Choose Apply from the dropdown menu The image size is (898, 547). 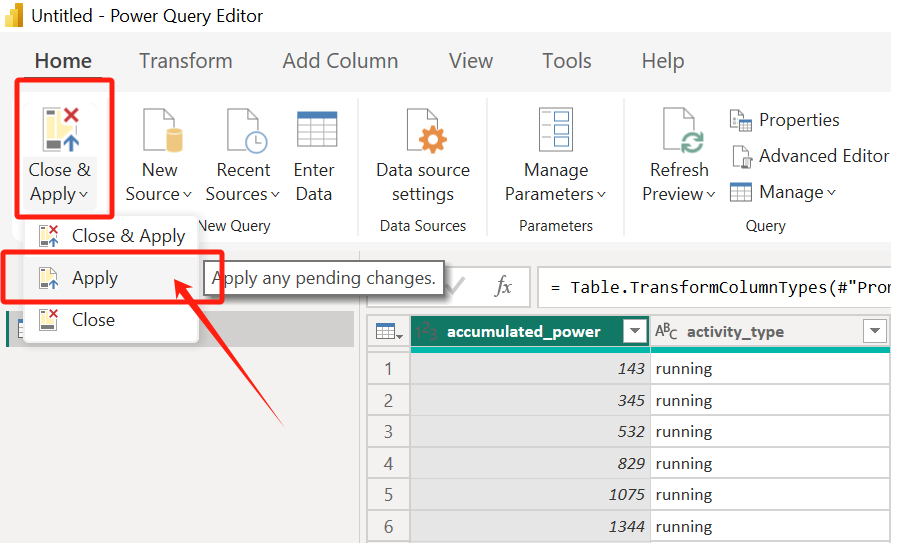tap(112, 278)
